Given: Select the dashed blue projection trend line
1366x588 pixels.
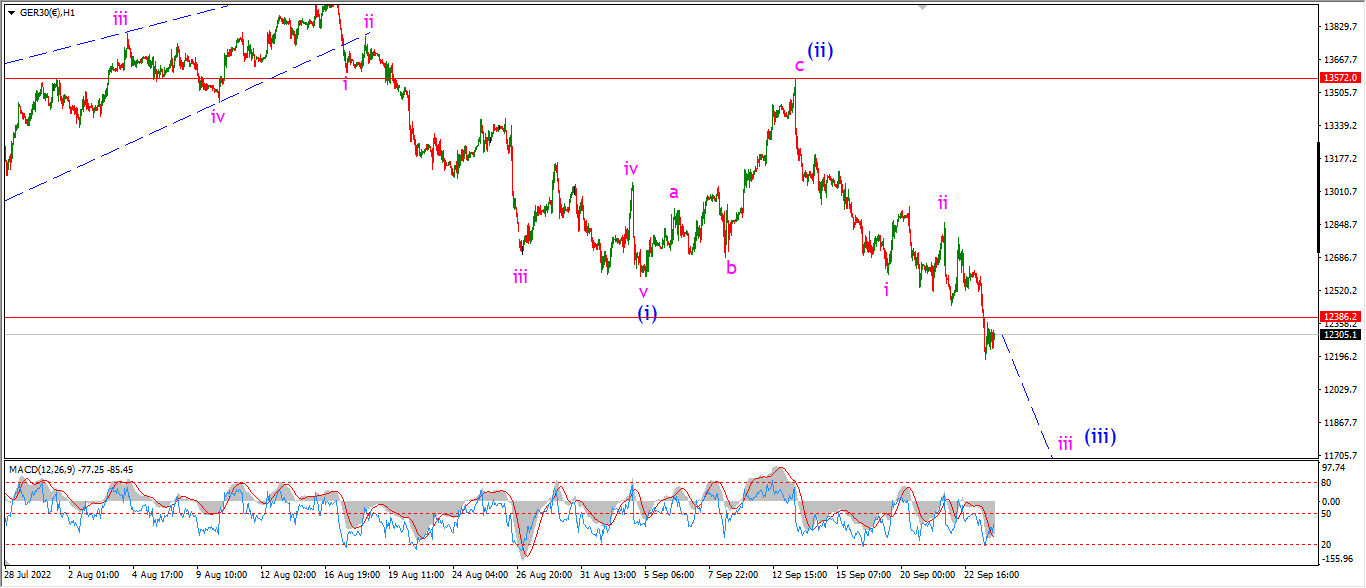Looking at the screenshot, I should pos(1027,395).
